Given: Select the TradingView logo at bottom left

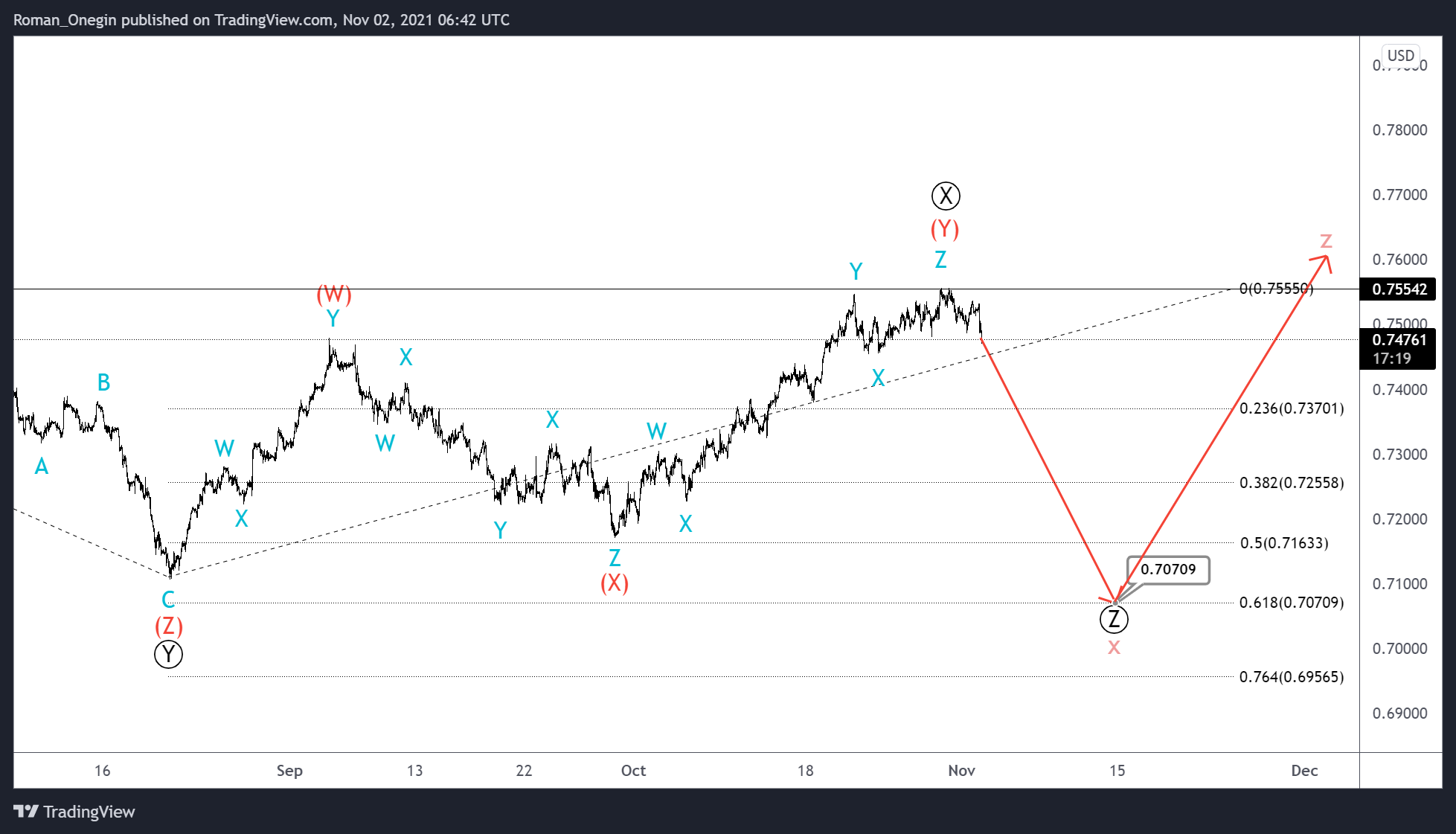Looking at the screenshot, I should (x=74, y=812).
